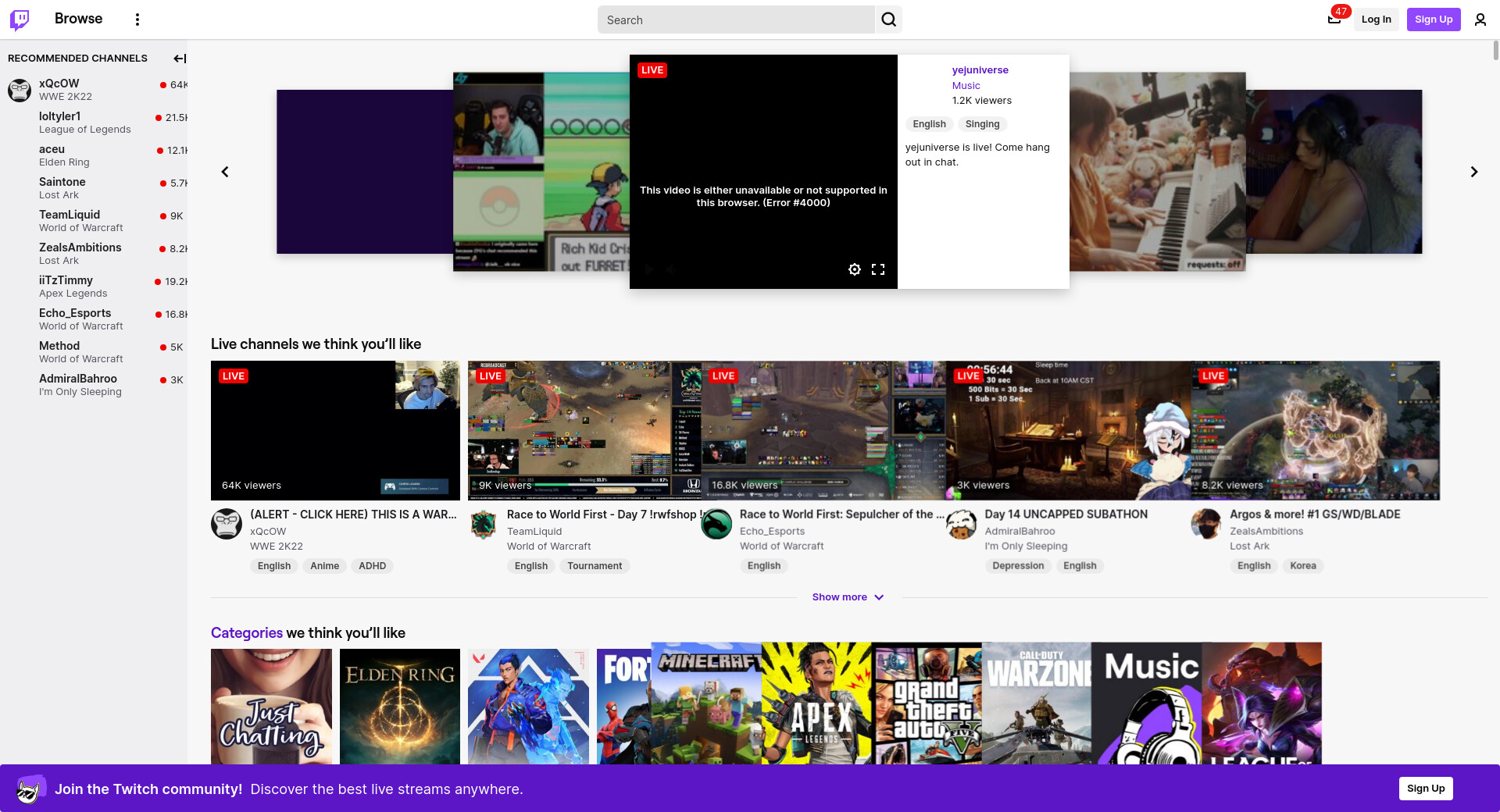Viewport: 1500px width, 812px height.
Task: Open the yejuniverse channel link
Action: coord(980,70)
